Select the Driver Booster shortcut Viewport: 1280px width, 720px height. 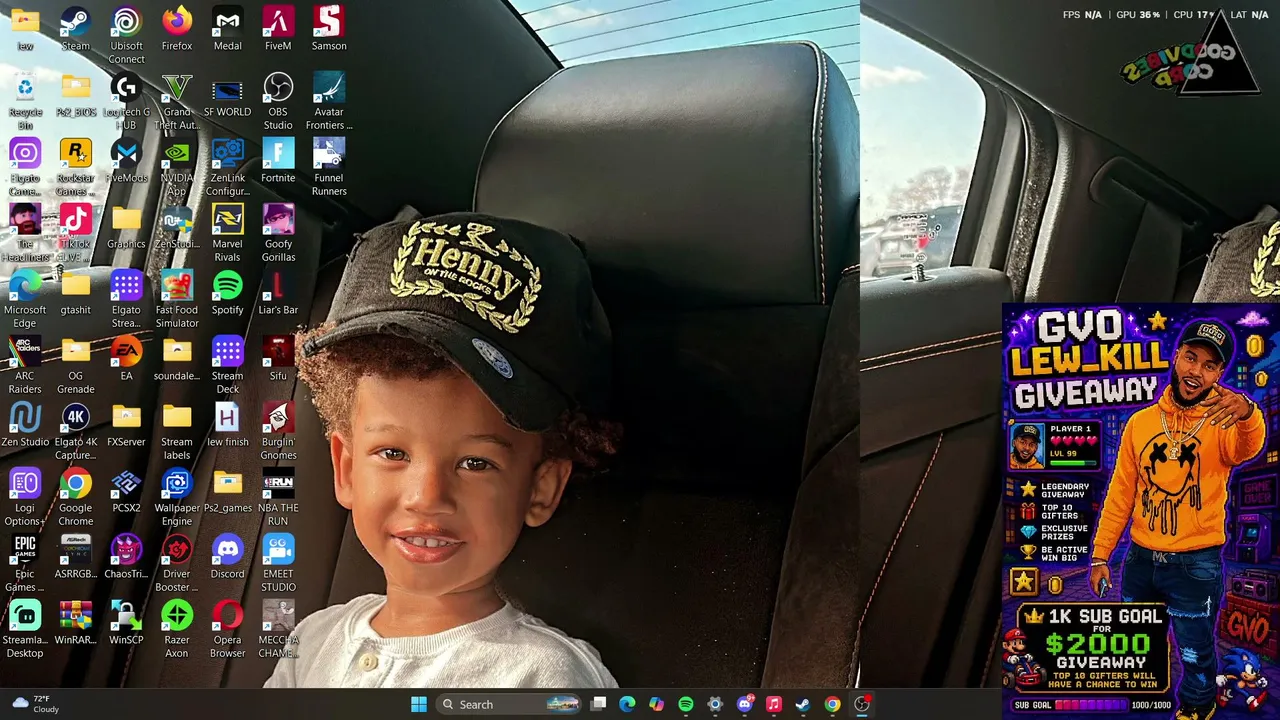pyautogui.click(x=177, y=564)
